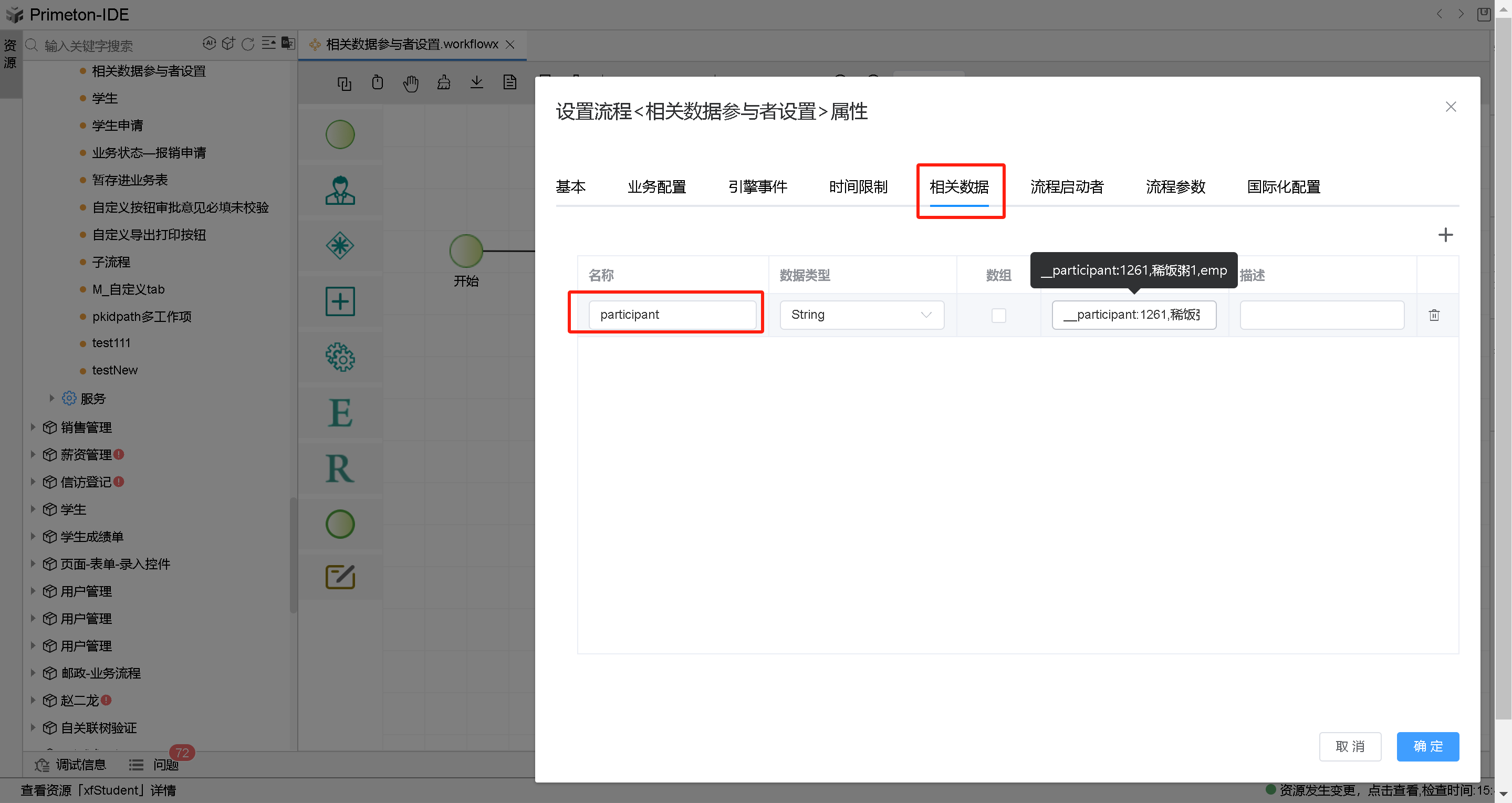The width and height of the screenshot is (1512, 803).
Task: Open the AI assistant icon above resource panel
Action: [210, 44]
